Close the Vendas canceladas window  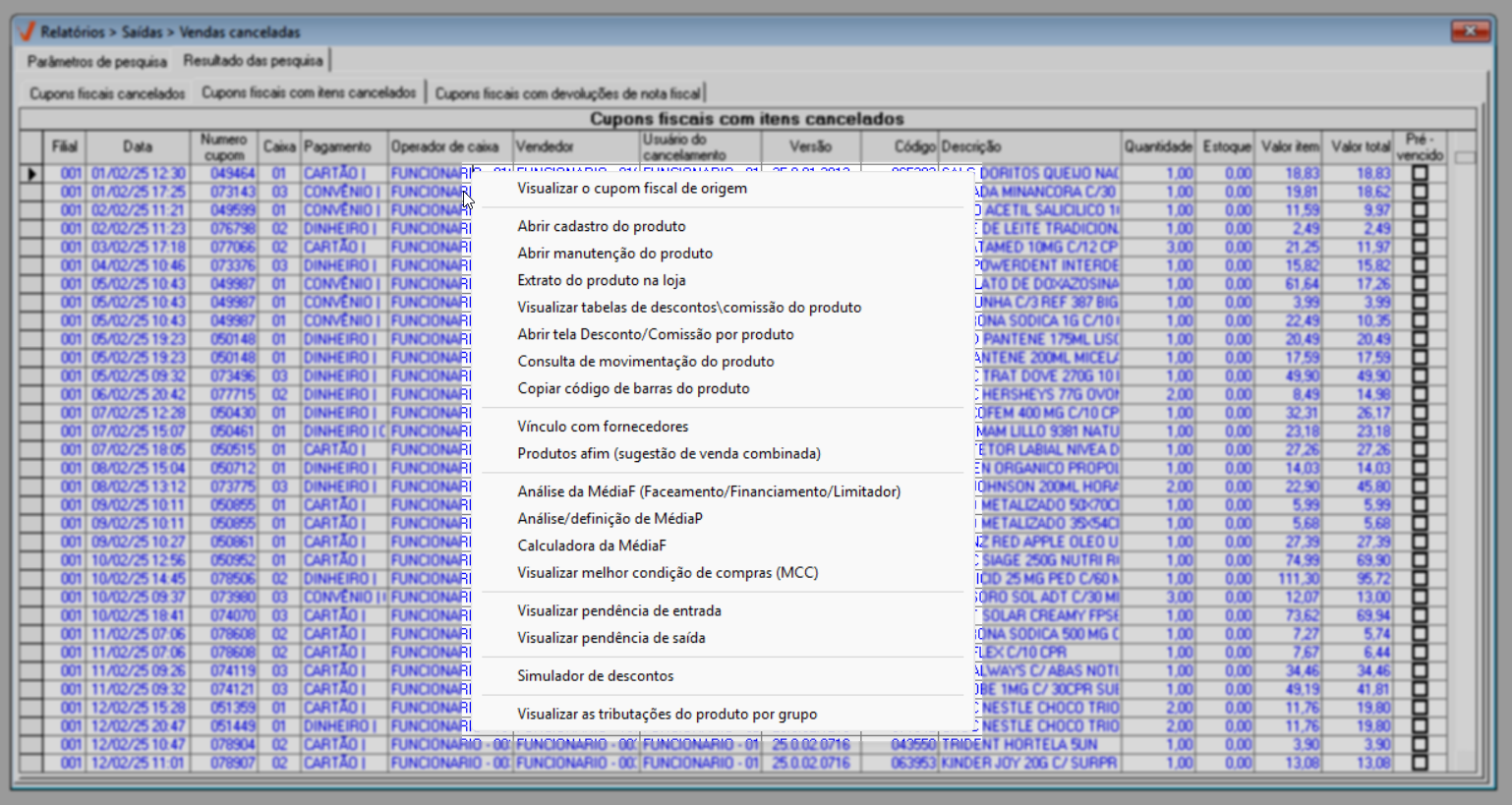click(x=1470, y=31)
